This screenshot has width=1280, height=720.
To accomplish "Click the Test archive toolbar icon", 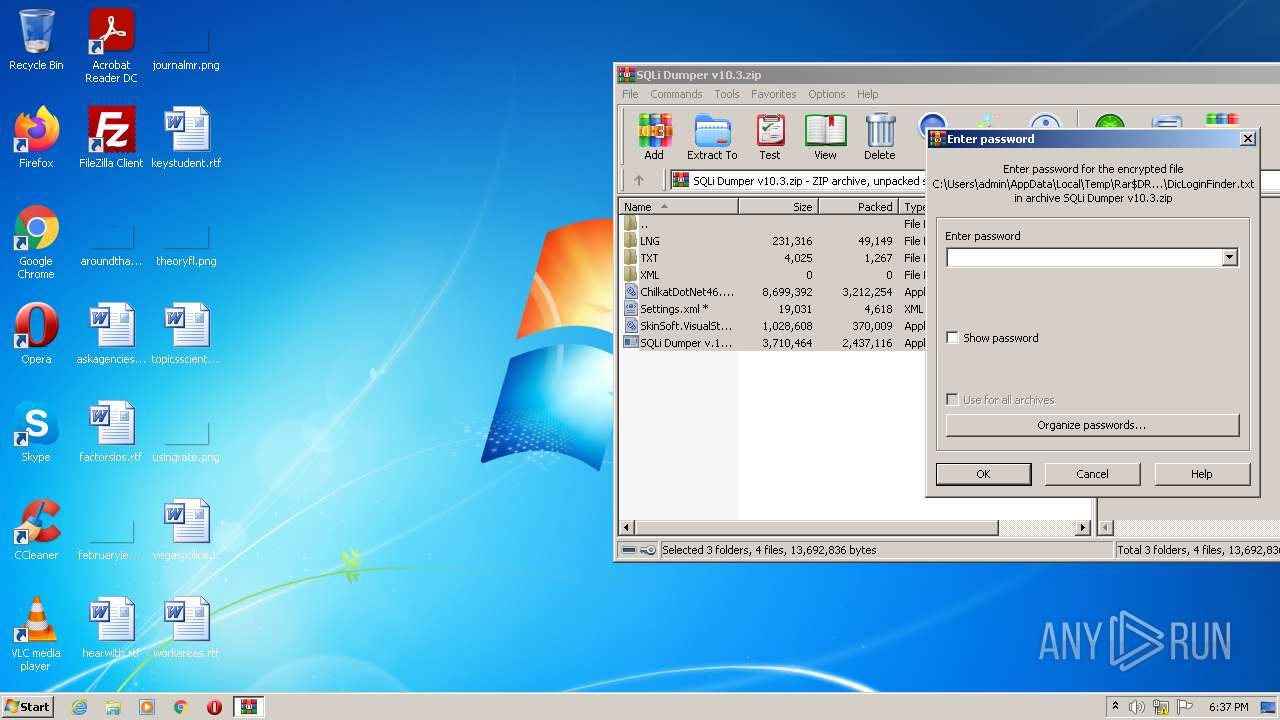I will pyautogui.click(x=769, y=137).
